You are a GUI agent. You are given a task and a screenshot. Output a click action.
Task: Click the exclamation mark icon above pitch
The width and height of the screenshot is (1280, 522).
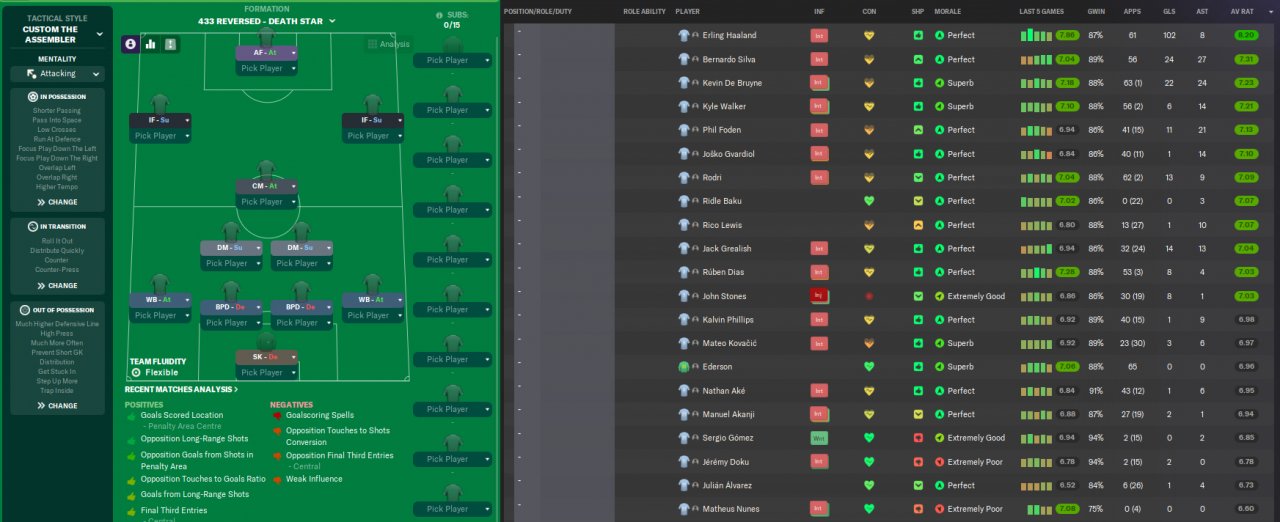tap(170, 44)
